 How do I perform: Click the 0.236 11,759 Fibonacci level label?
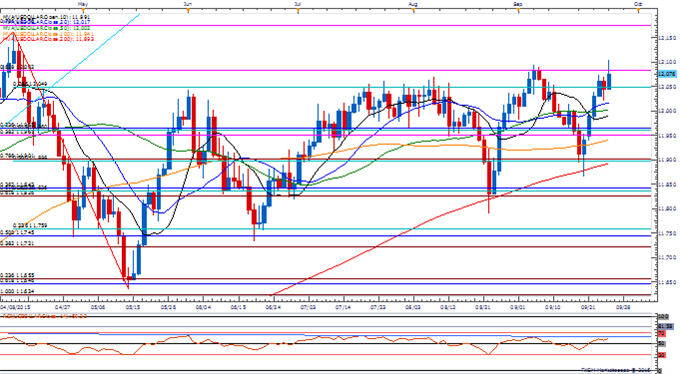tap(30, 226)
